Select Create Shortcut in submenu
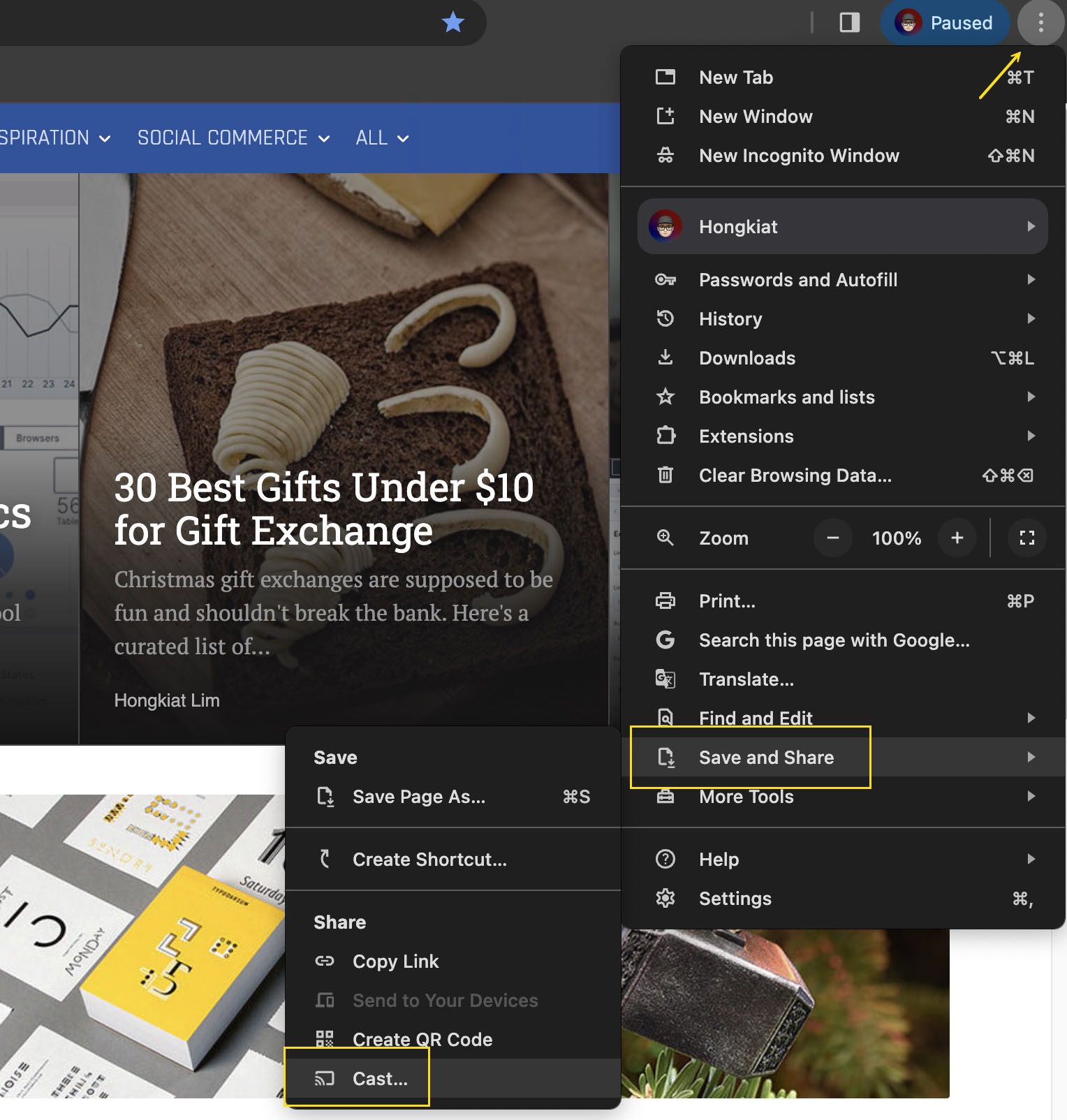 click(x=453, y=860)
